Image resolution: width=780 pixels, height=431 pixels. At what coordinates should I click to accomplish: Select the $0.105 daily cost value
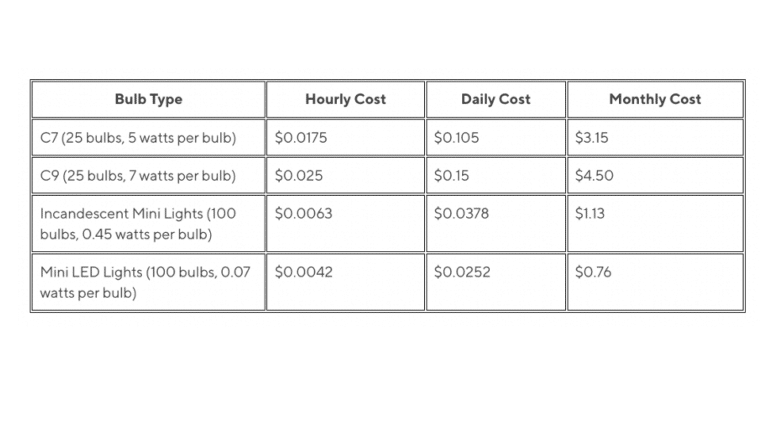pos(457,137)
